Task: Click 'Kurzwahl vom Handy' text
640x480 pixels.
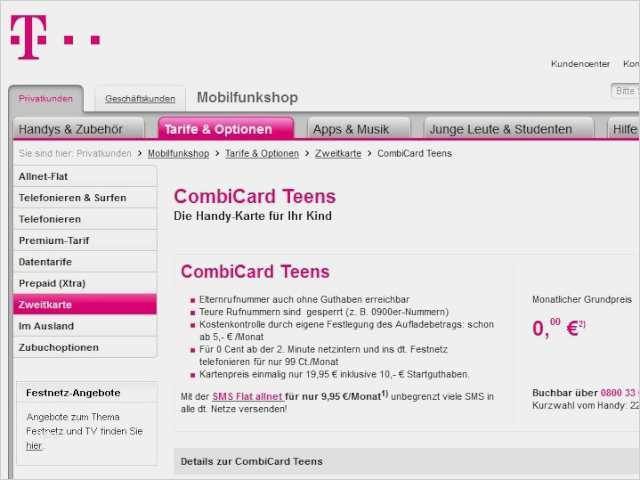Action: 586,406
